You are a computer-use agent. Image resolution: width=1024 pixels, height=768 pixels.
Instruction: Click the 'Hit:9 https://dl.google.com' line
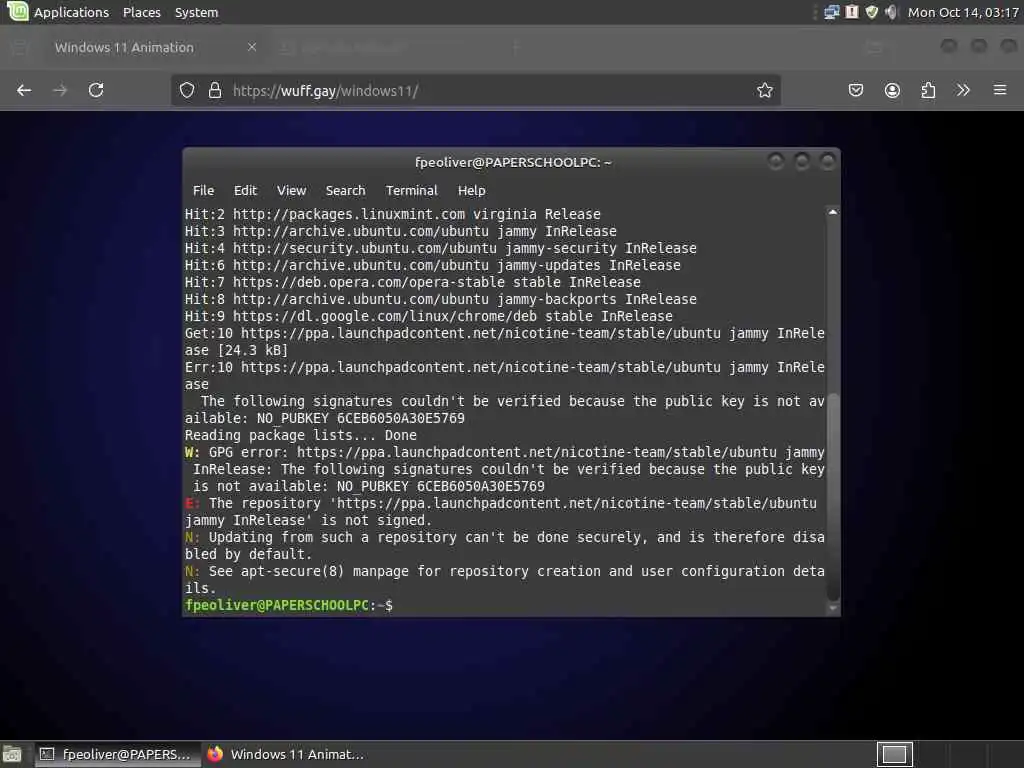(x=428, y=316)
